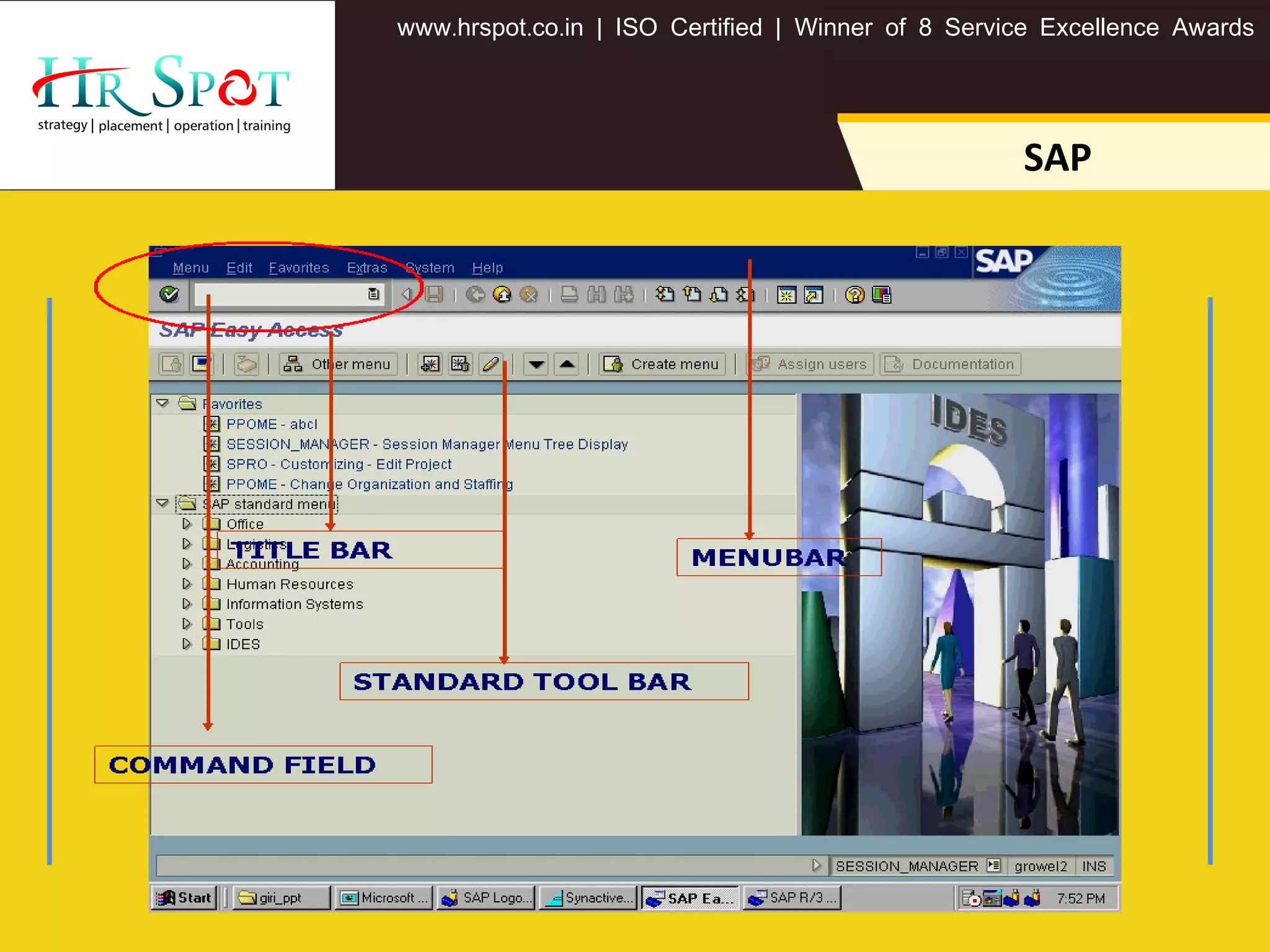Expand the Information Systems folder
The image size is (1270, 952).
(187, 604)
